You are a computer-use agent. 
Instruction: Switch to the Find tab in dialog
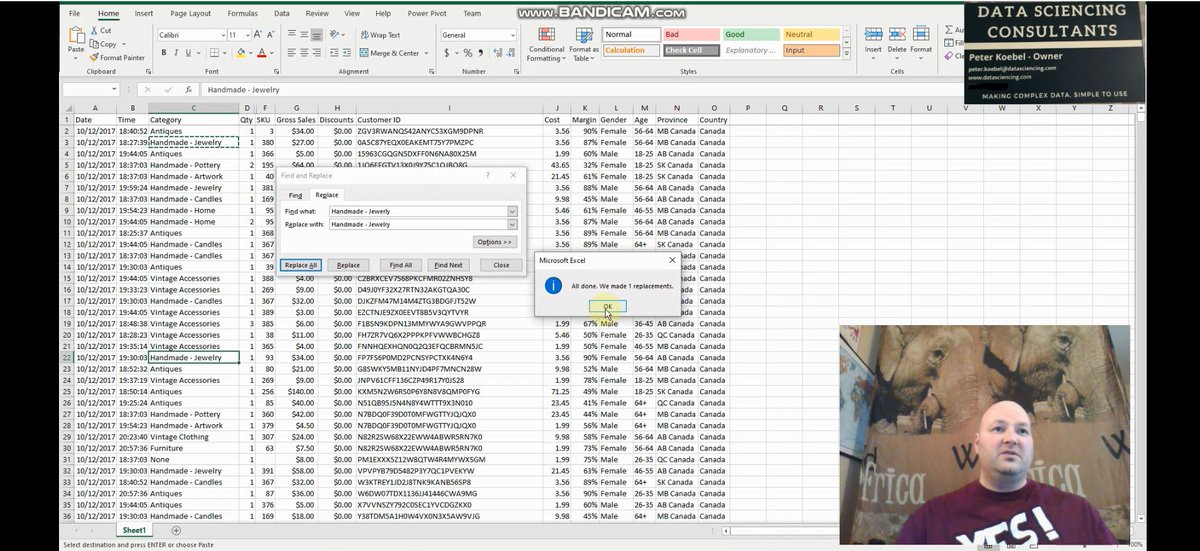click(295, 195)
